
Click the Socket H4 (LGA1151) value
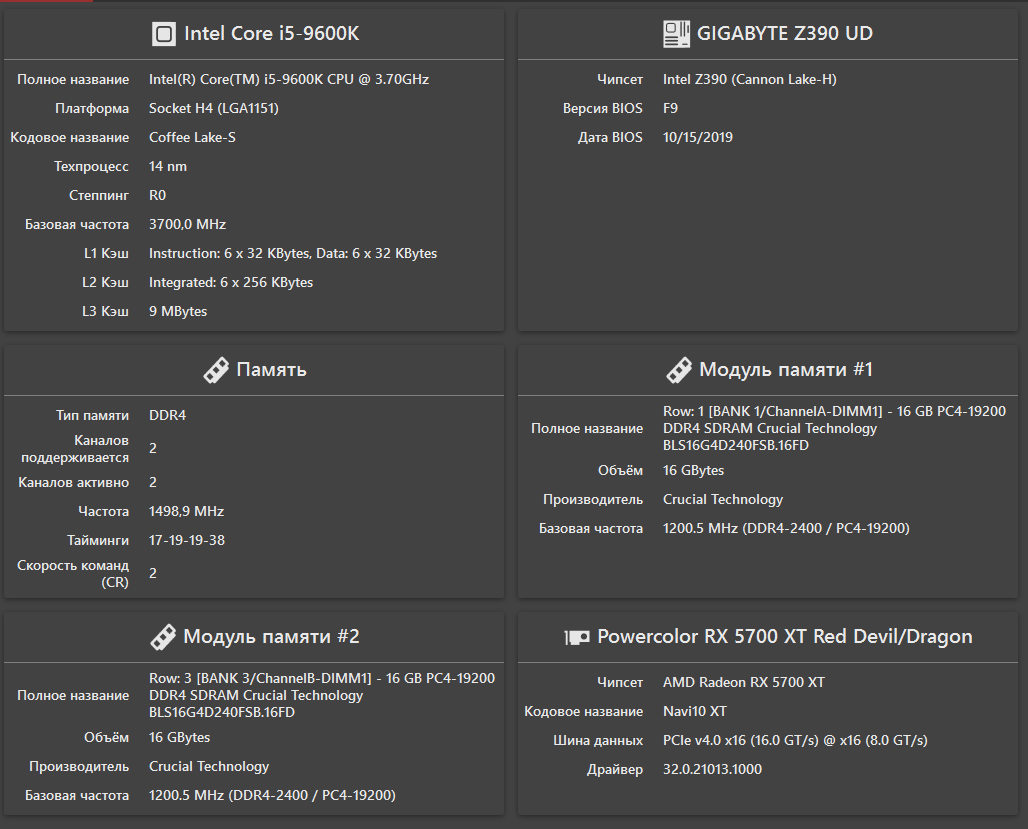(214, 108)
